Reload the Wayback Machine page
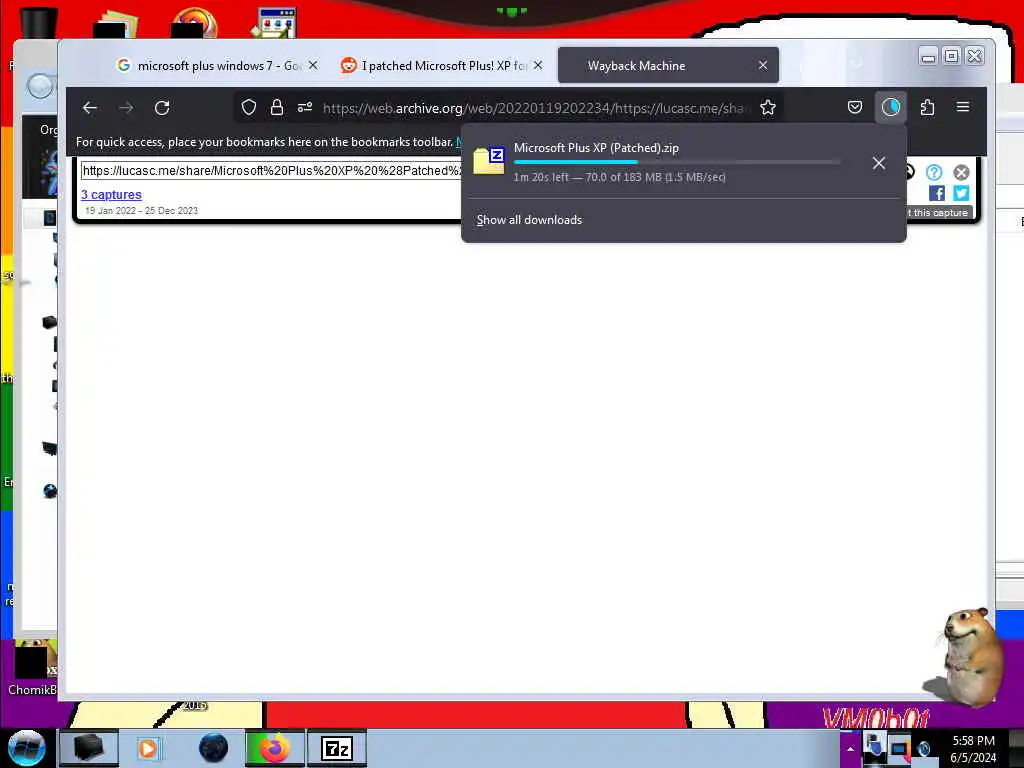Image resolution: width=1024 pixels, height=768 pixels. (x=163, y=108)
